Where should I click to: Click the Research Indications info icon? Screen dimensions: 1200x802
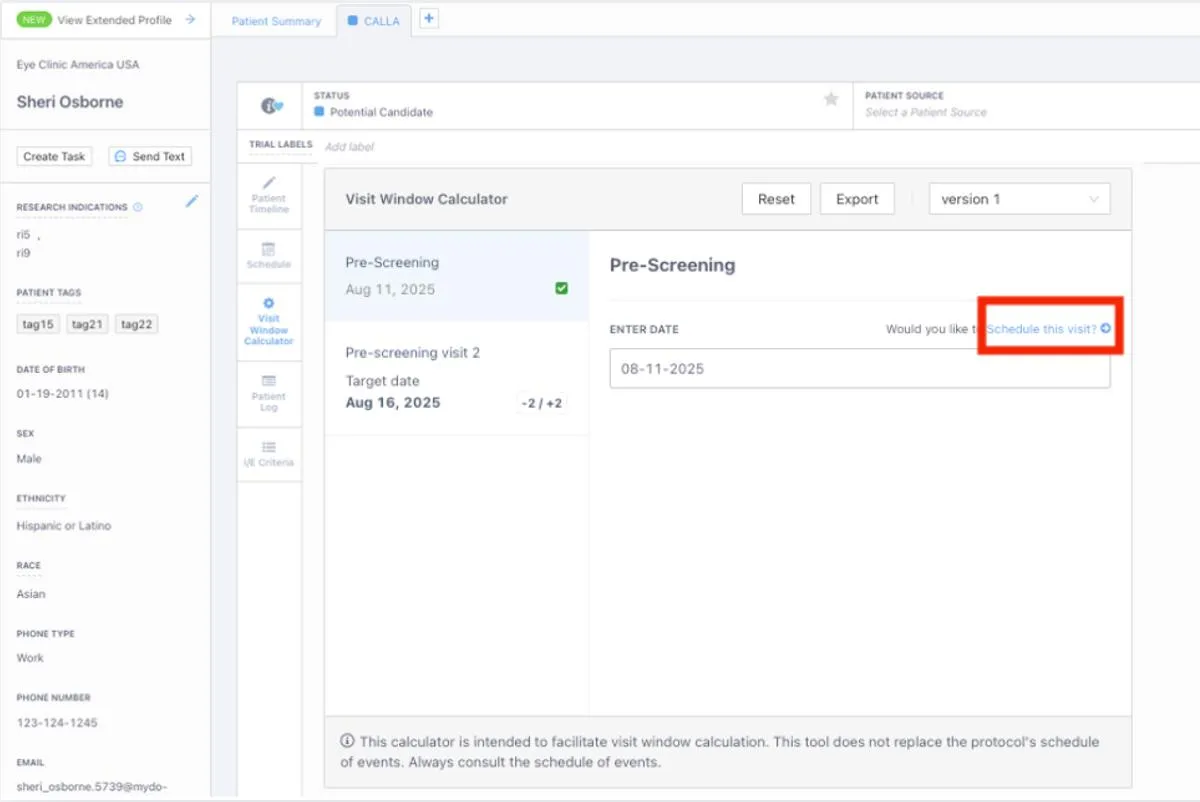[x=138, y=208]
